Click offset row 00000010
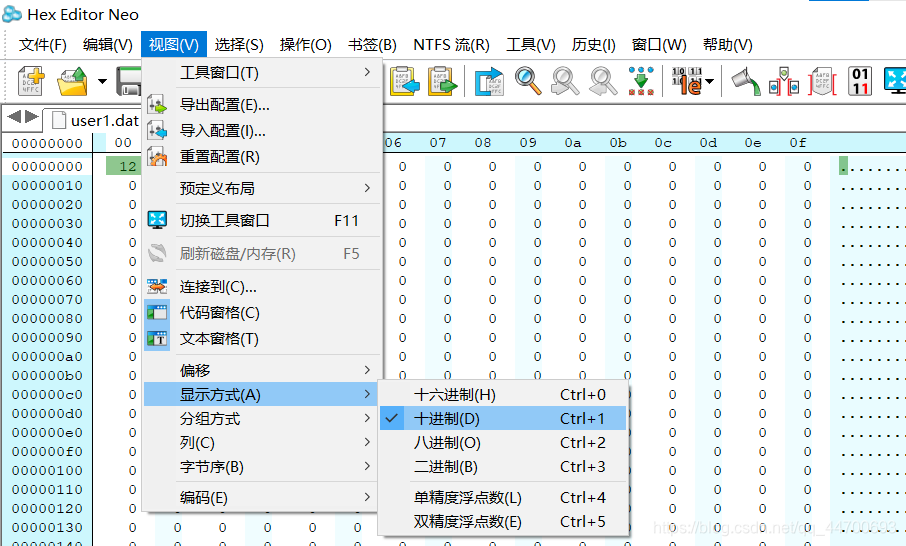906x546 pixels. click(47, 185)
